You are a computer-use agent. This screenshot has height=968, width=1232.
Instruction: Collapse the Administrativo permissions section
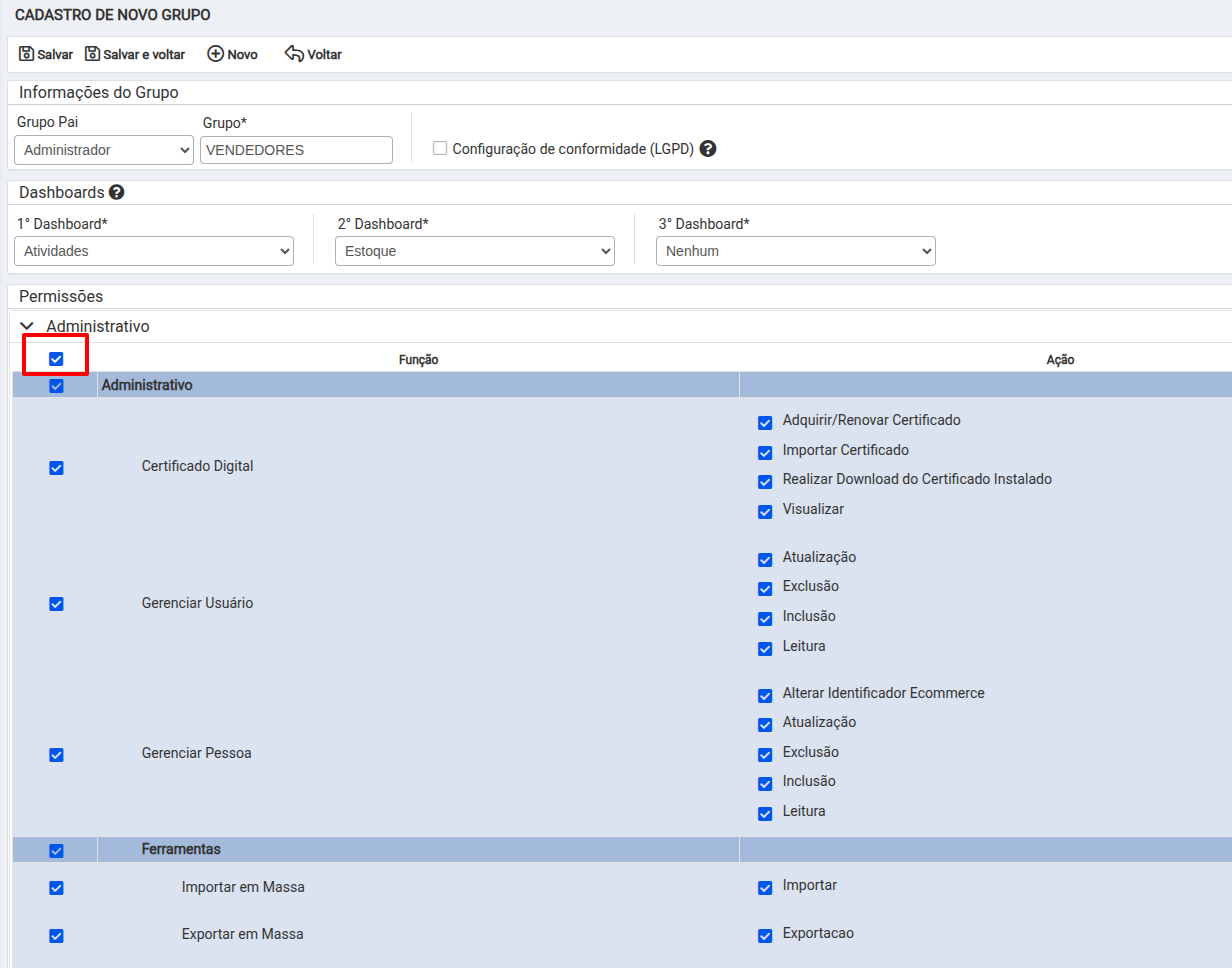[x=27, y=326]
